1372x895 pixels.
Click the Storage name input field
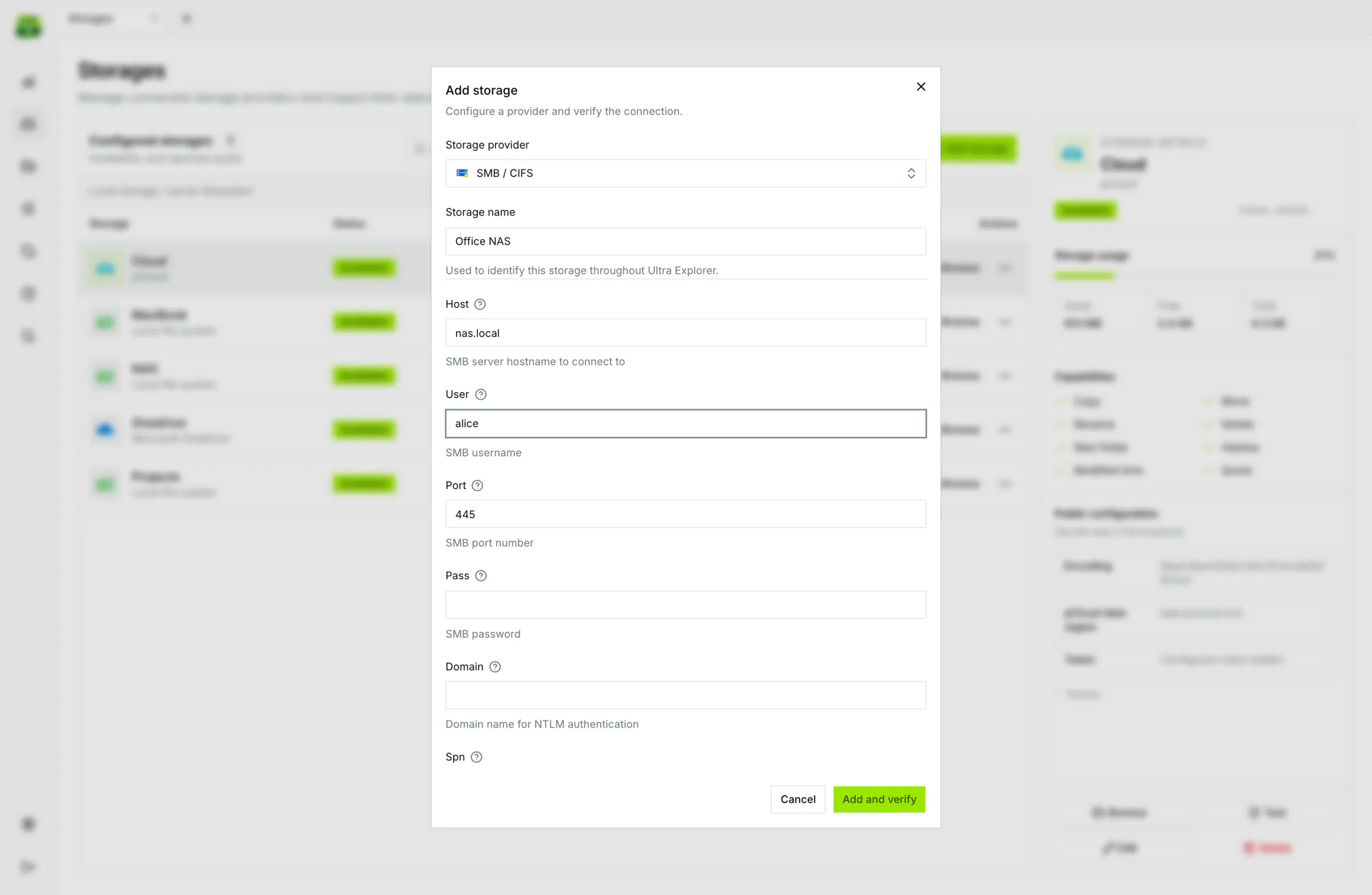[685, 241]
